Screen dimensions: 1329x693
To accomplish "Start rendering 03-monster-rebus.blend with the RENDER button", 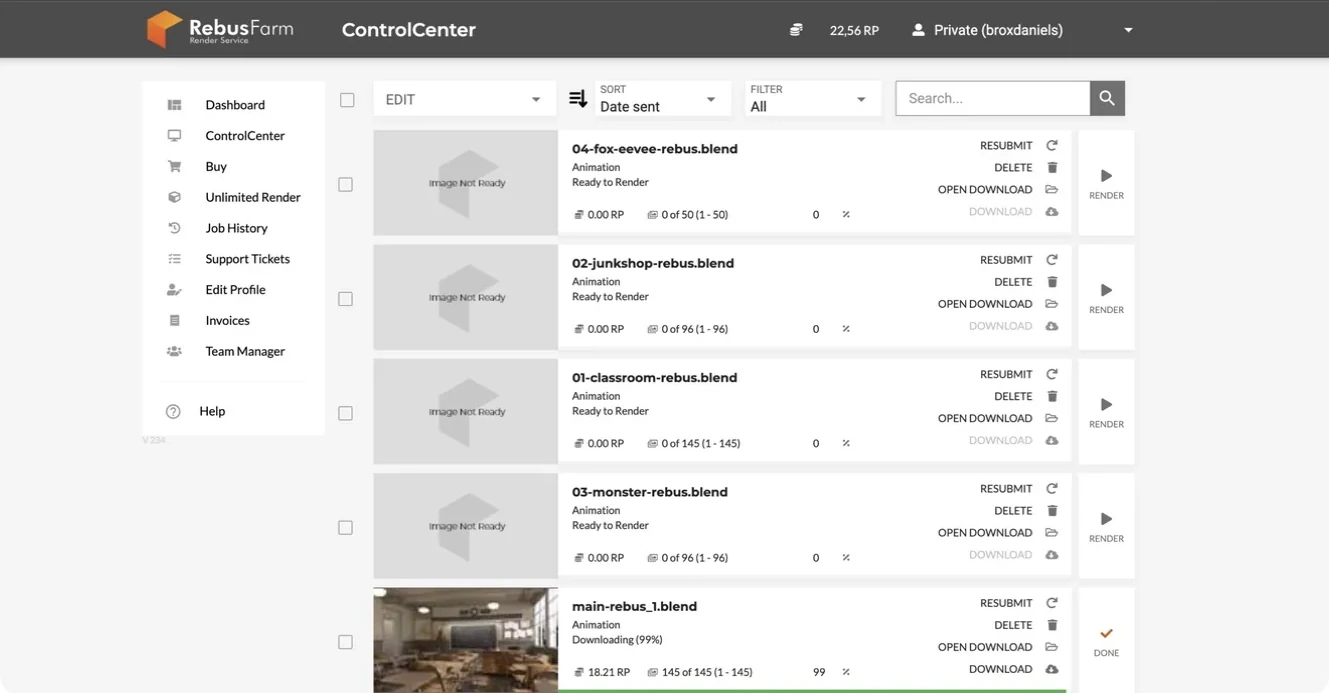I will click(1106, 526).
